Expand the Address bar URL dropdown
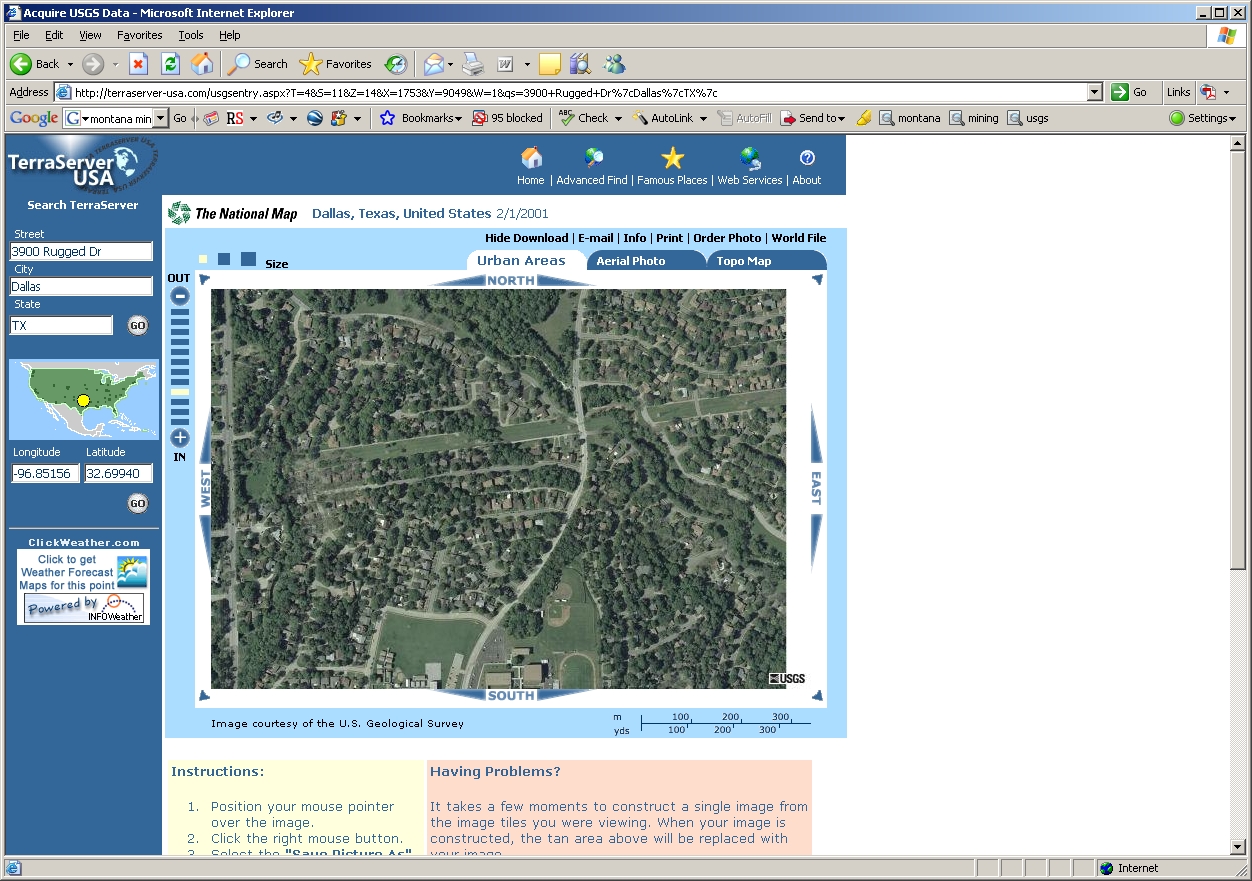 coord(1094,92)
